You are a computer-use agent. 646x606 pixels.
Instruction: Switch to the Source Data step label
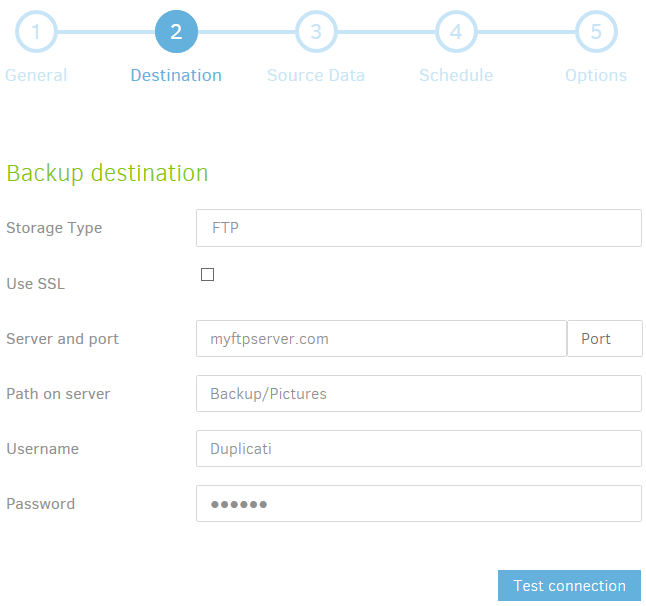click(x=316, y=76)
